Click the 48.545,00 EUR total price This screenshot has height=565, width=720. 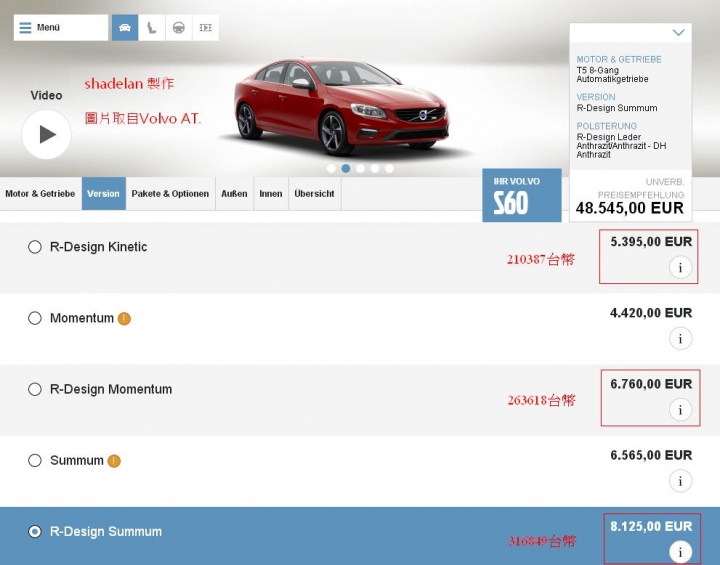pyautogui.click(x=630, y=208)
